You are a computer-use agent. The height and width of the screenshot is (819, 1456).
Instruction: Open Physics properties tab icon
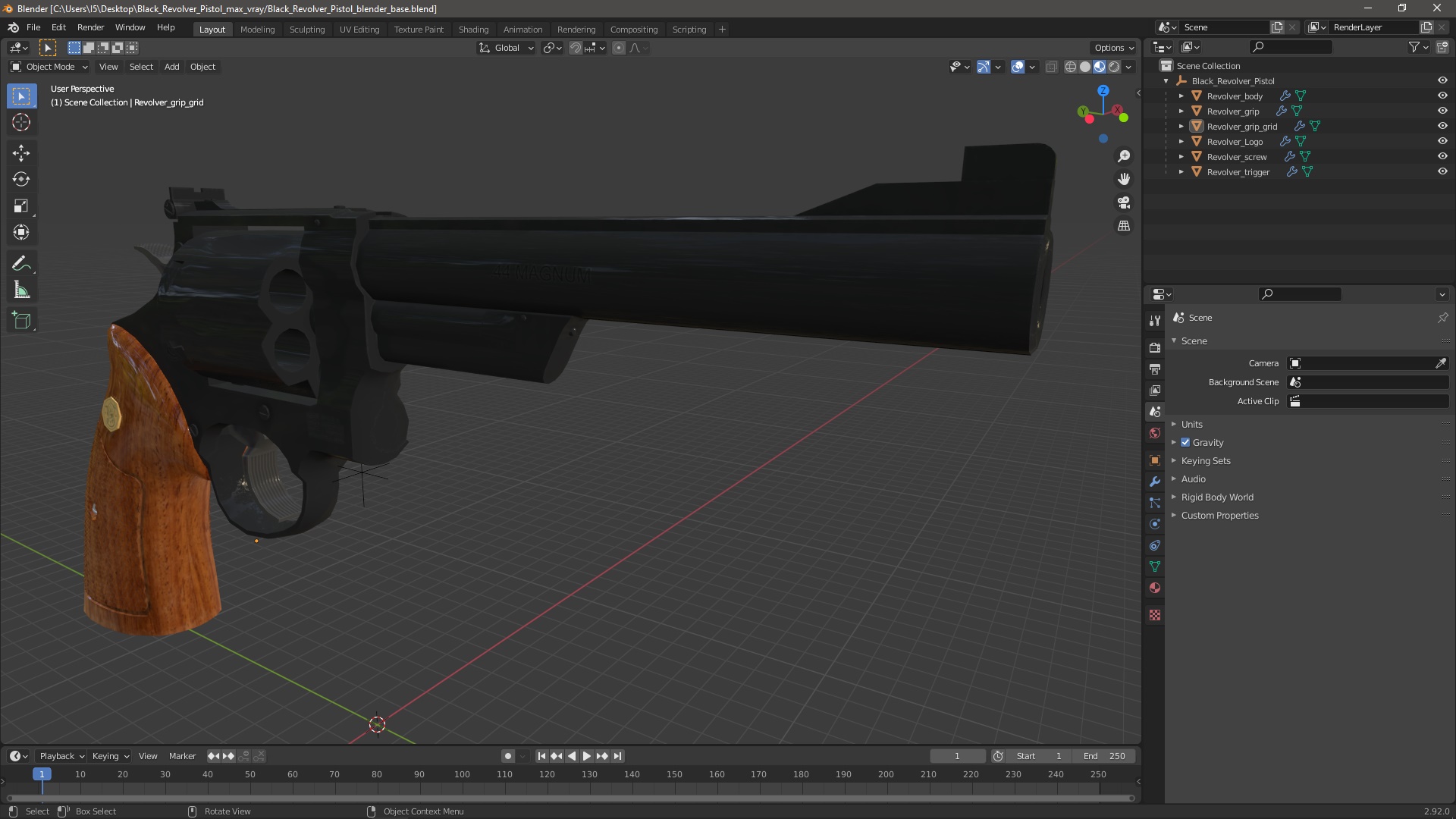click(1155, 524)
